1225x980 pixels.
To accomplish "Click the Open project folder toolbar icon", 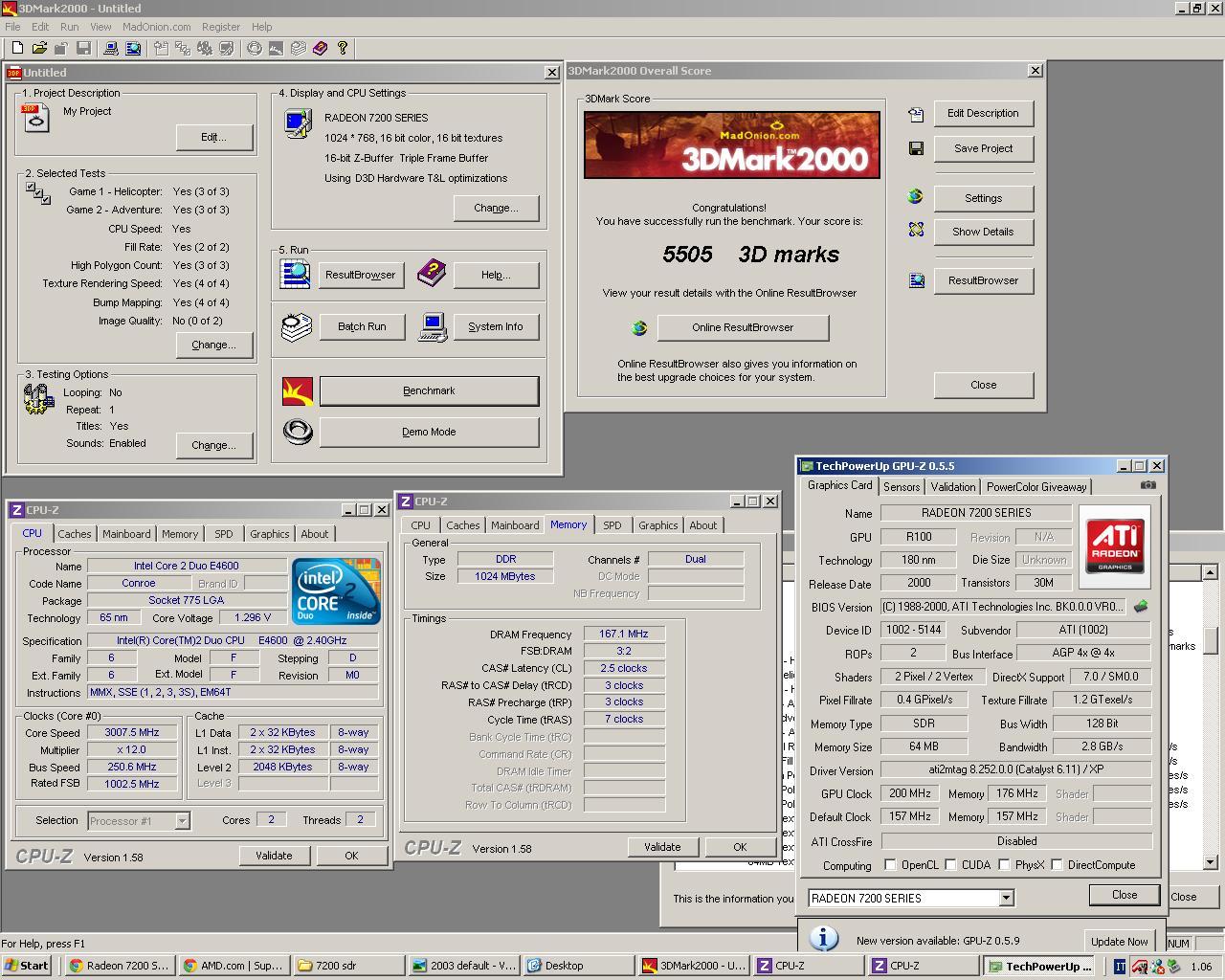I will (39, 48).
